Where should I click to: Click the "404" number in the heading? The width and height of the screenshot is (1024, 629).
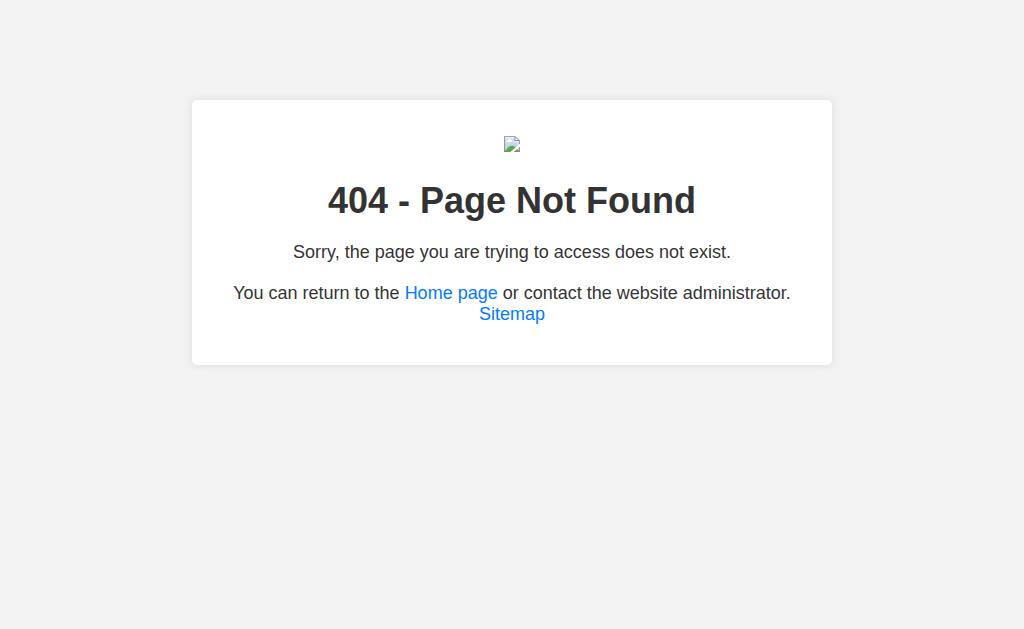(x=358, y=201)
